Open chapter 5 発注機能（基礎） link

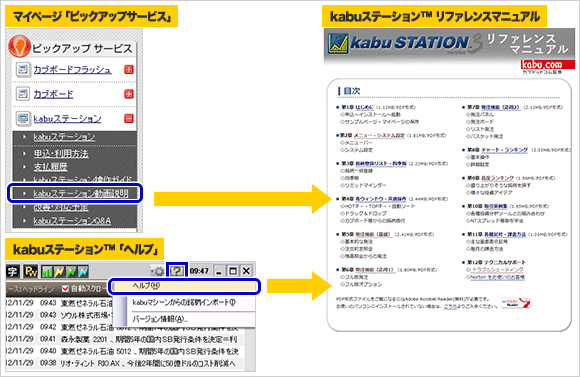(x=373, y=235)
